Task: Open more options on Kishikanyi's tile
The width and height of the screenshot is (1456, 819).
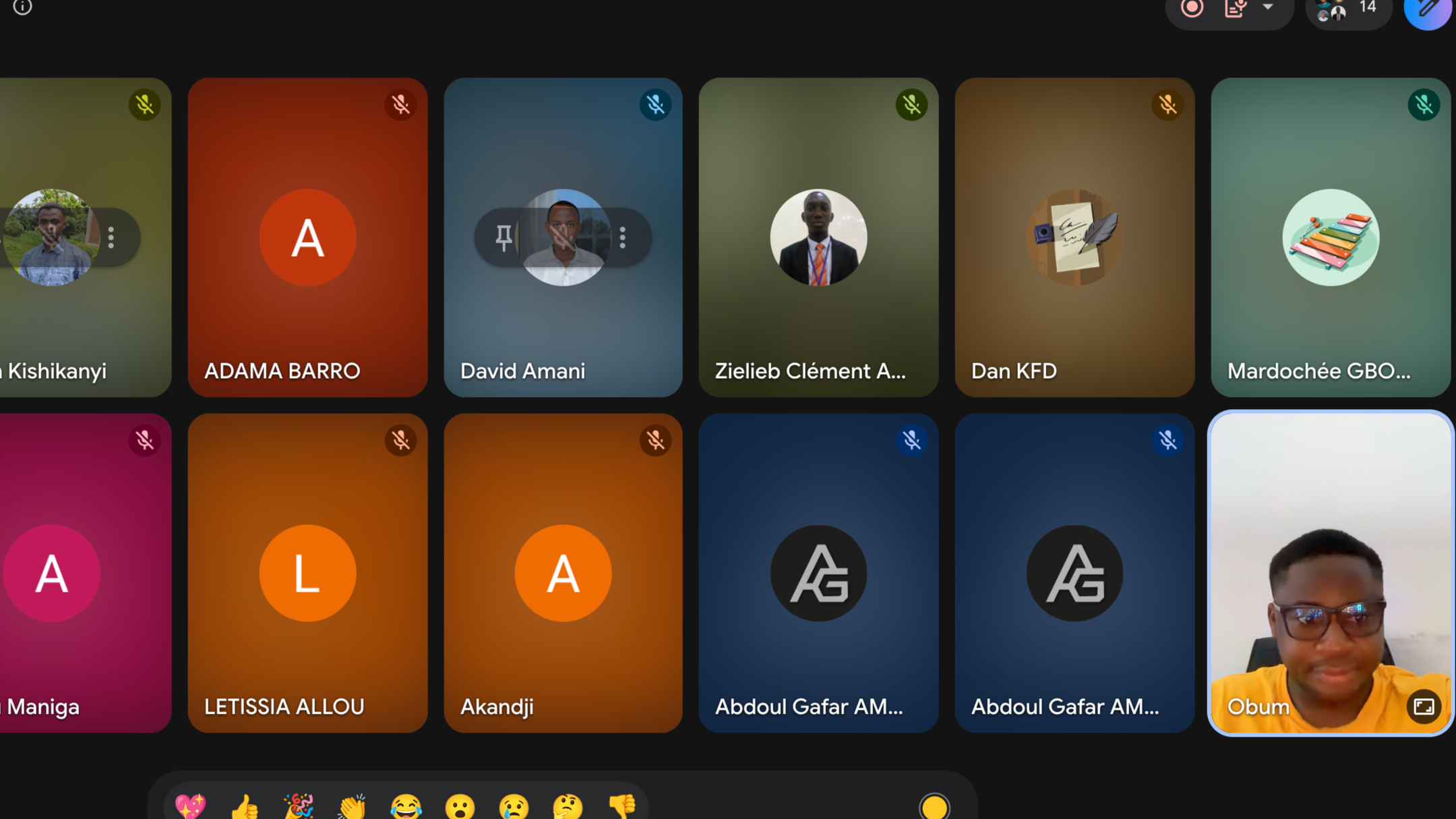Action: (111, 237)
